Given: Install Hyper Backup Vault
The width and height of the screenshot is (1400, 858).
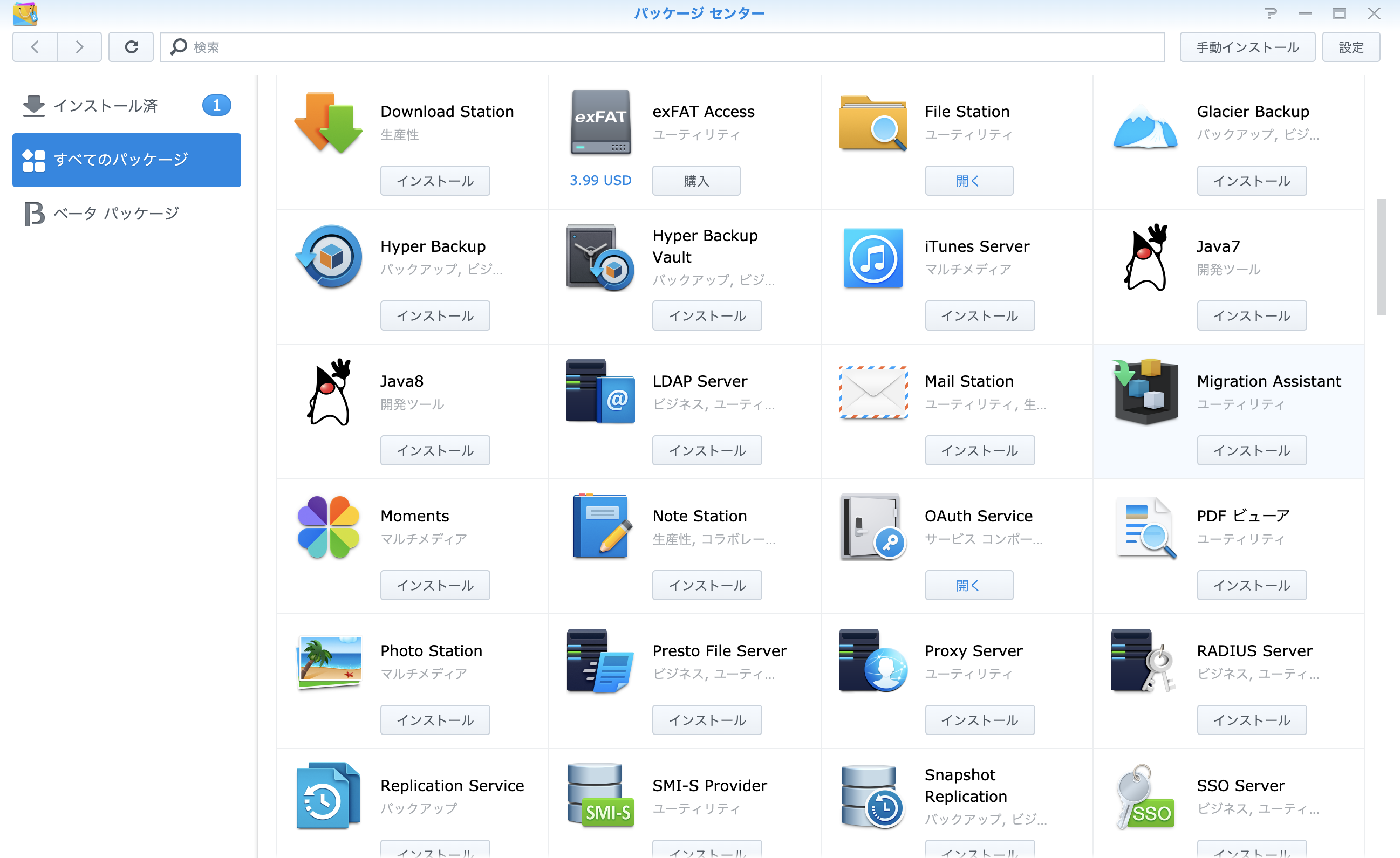Looking at the screenshot, I should [x=707, y=315].
